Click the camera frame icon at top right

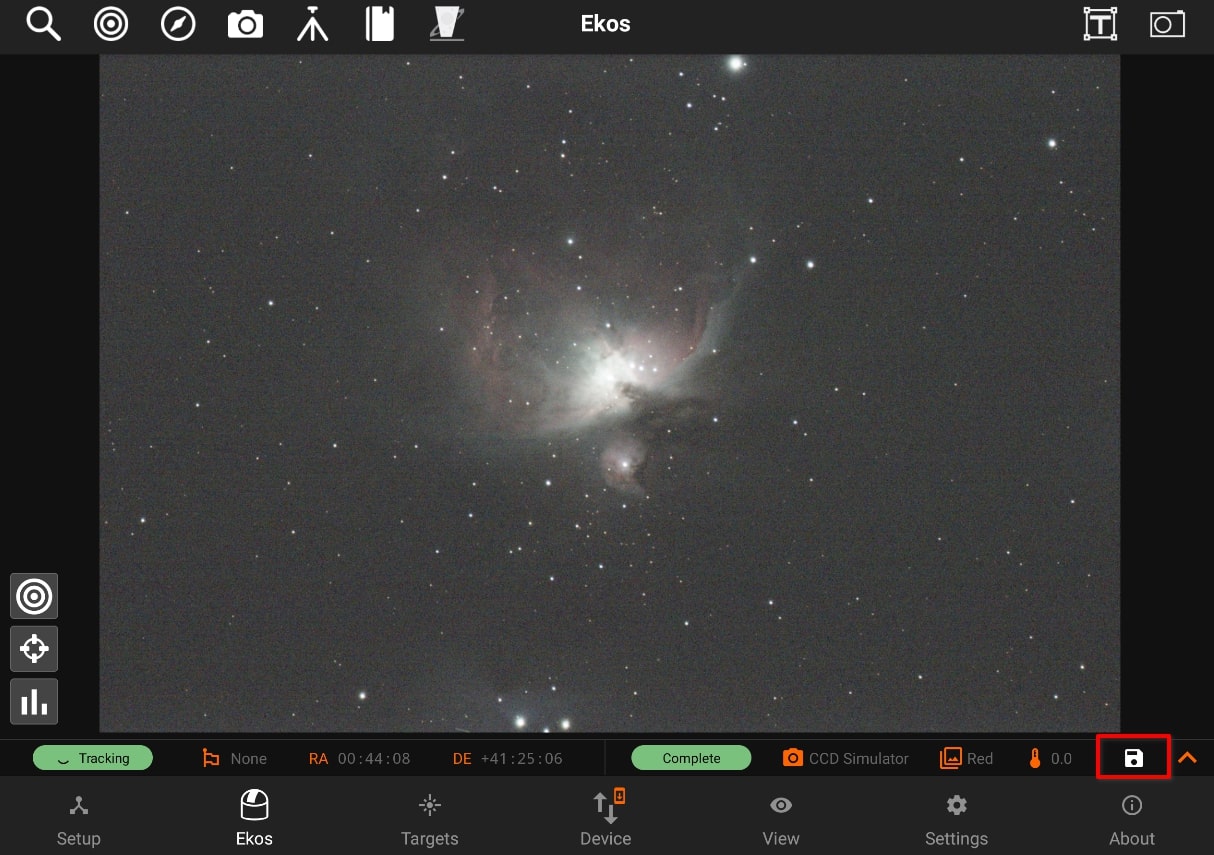click(x=1167, y=24)
